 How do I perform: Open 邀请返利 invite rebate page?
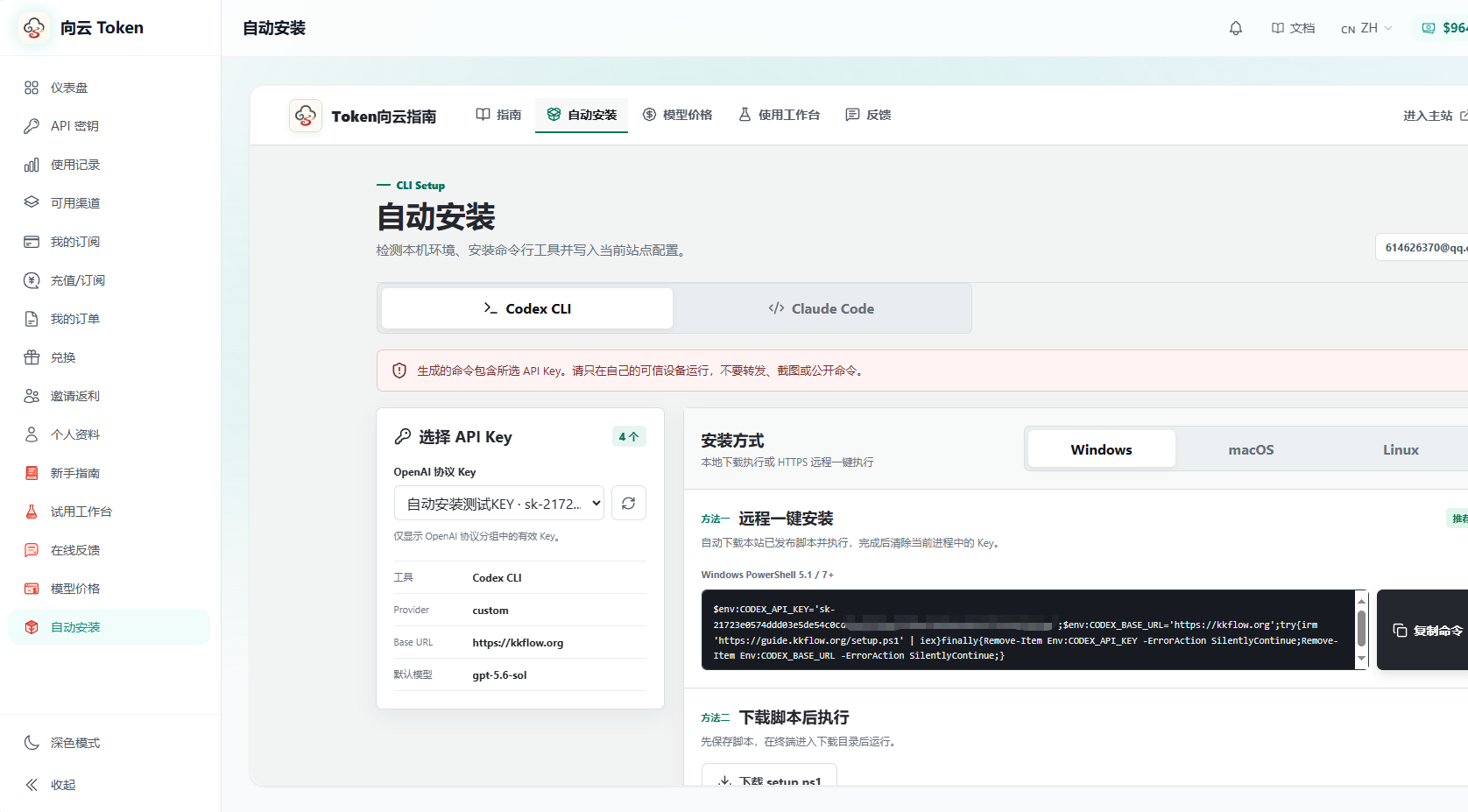[109, 396]
